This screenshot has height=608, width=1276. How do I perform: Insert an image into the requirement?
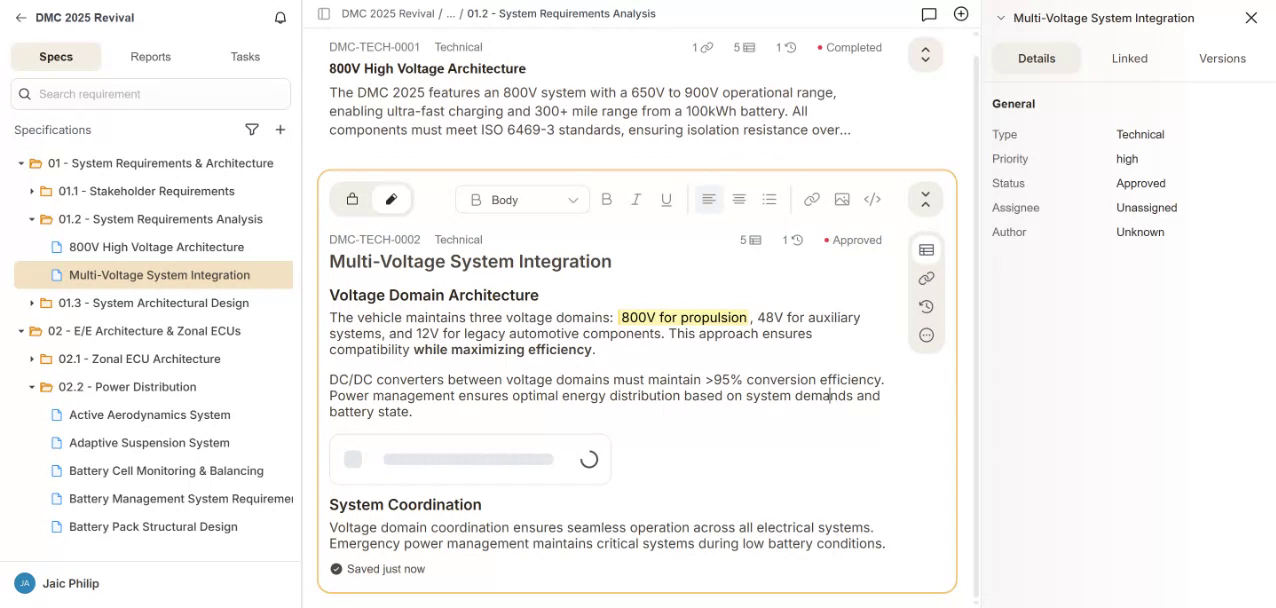click(x=842, y=200)
